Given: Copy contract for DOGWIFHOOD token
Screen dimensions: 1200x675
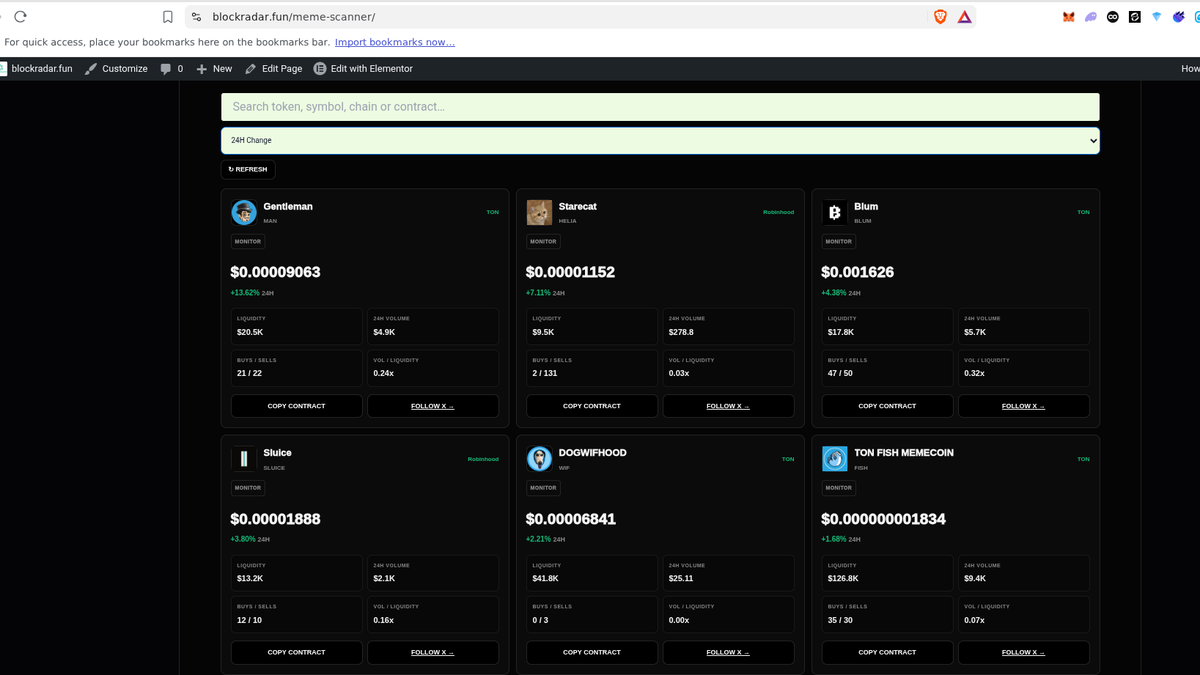Looking at the screenshot, I should click(x=592, y=652).
